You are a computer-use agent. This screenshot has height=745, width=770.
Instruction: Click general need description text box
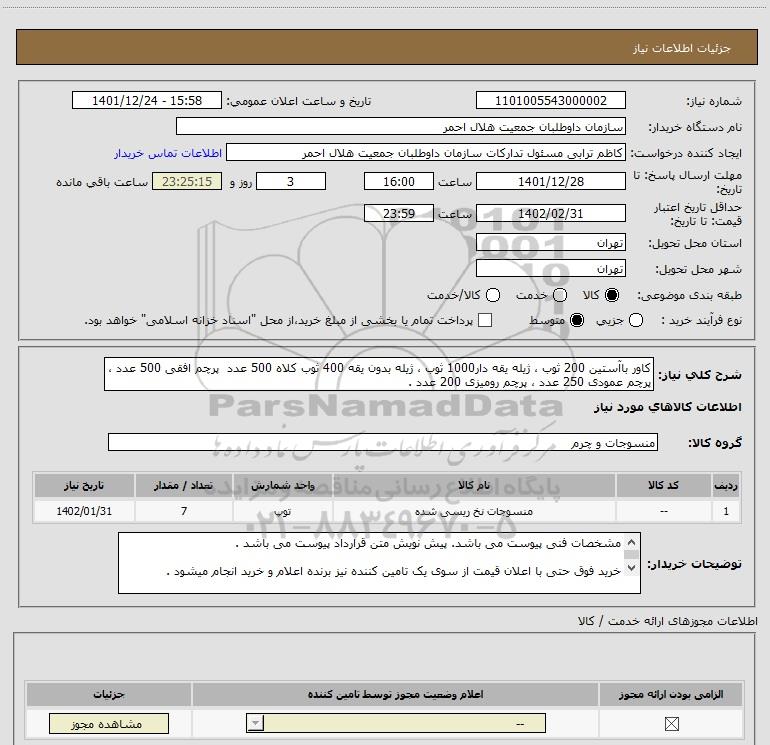click(379, 374)
